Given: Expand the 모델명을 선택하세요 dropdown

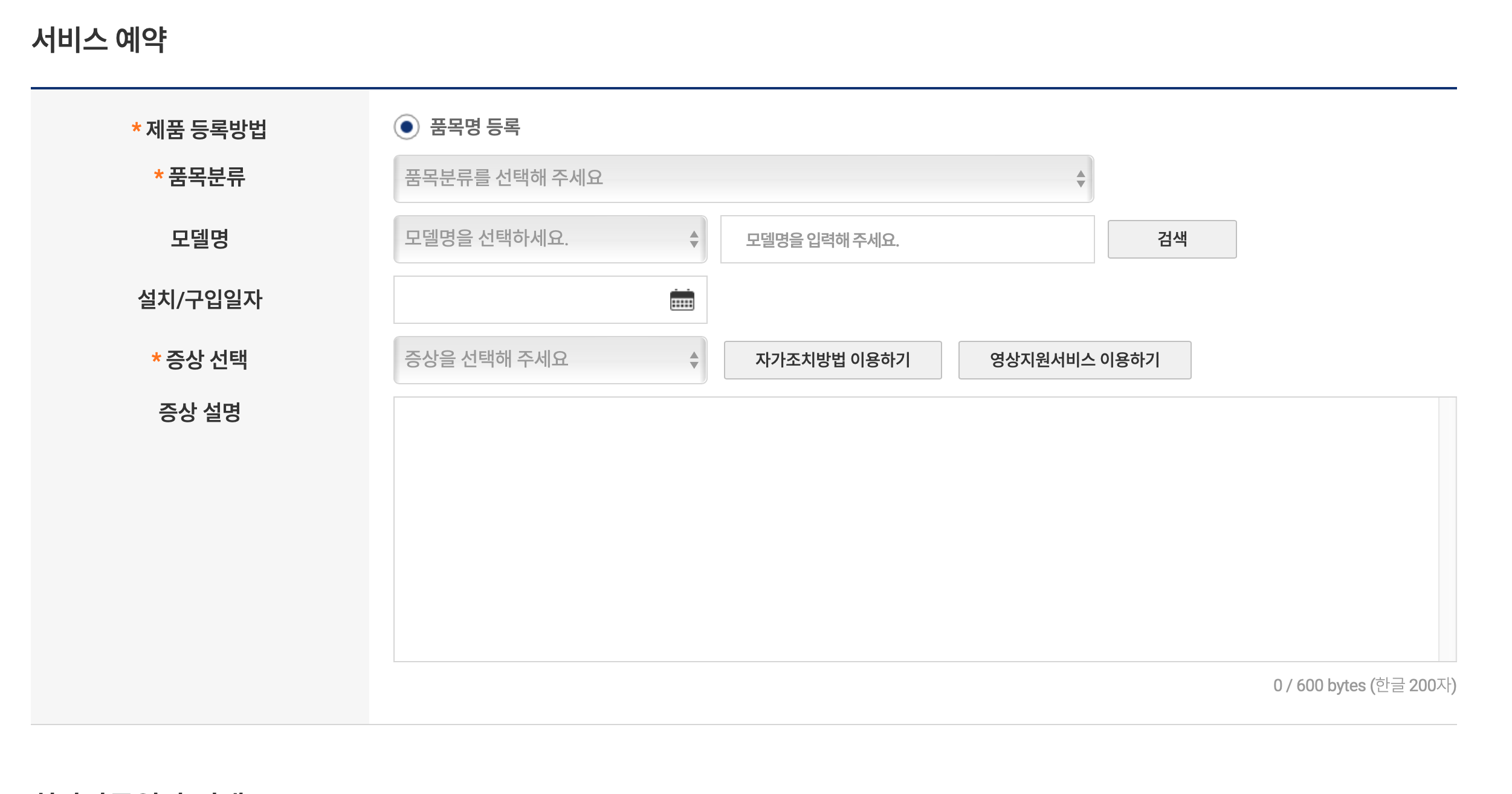Looking at the screenshot, I should [x=538, y=239].
